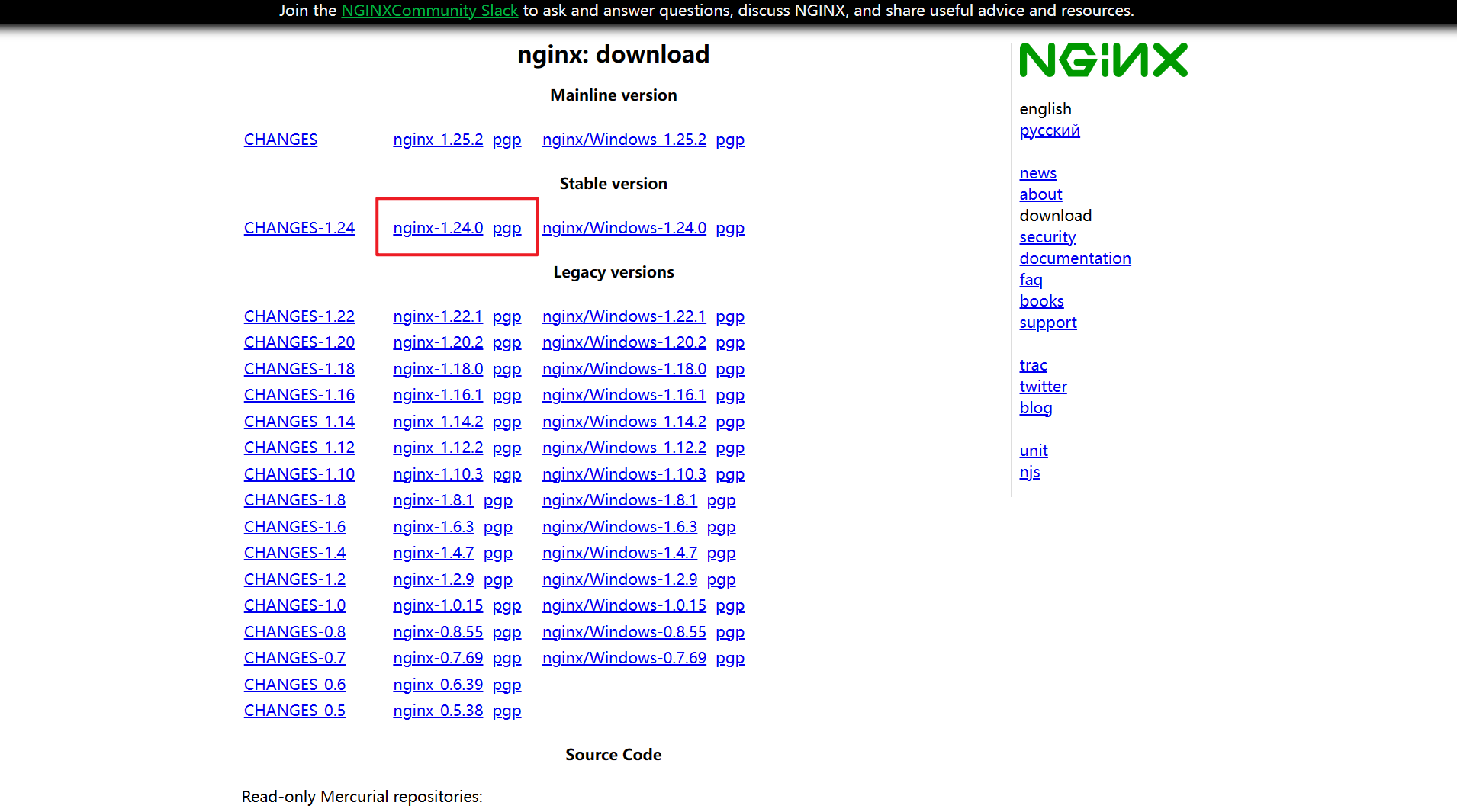Open CHANGES-1.10 changelog

pos(299,474)
